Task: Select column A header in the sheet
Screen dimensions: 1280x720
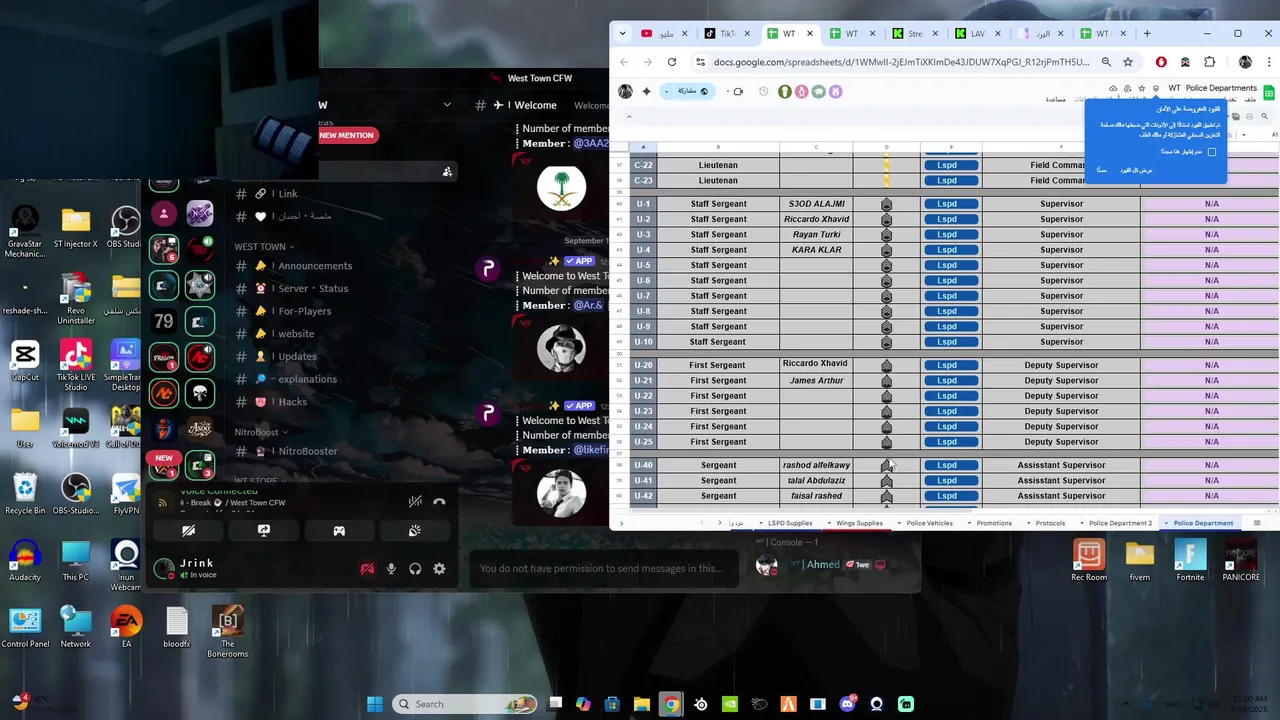Action: click(x=643, y=148)
